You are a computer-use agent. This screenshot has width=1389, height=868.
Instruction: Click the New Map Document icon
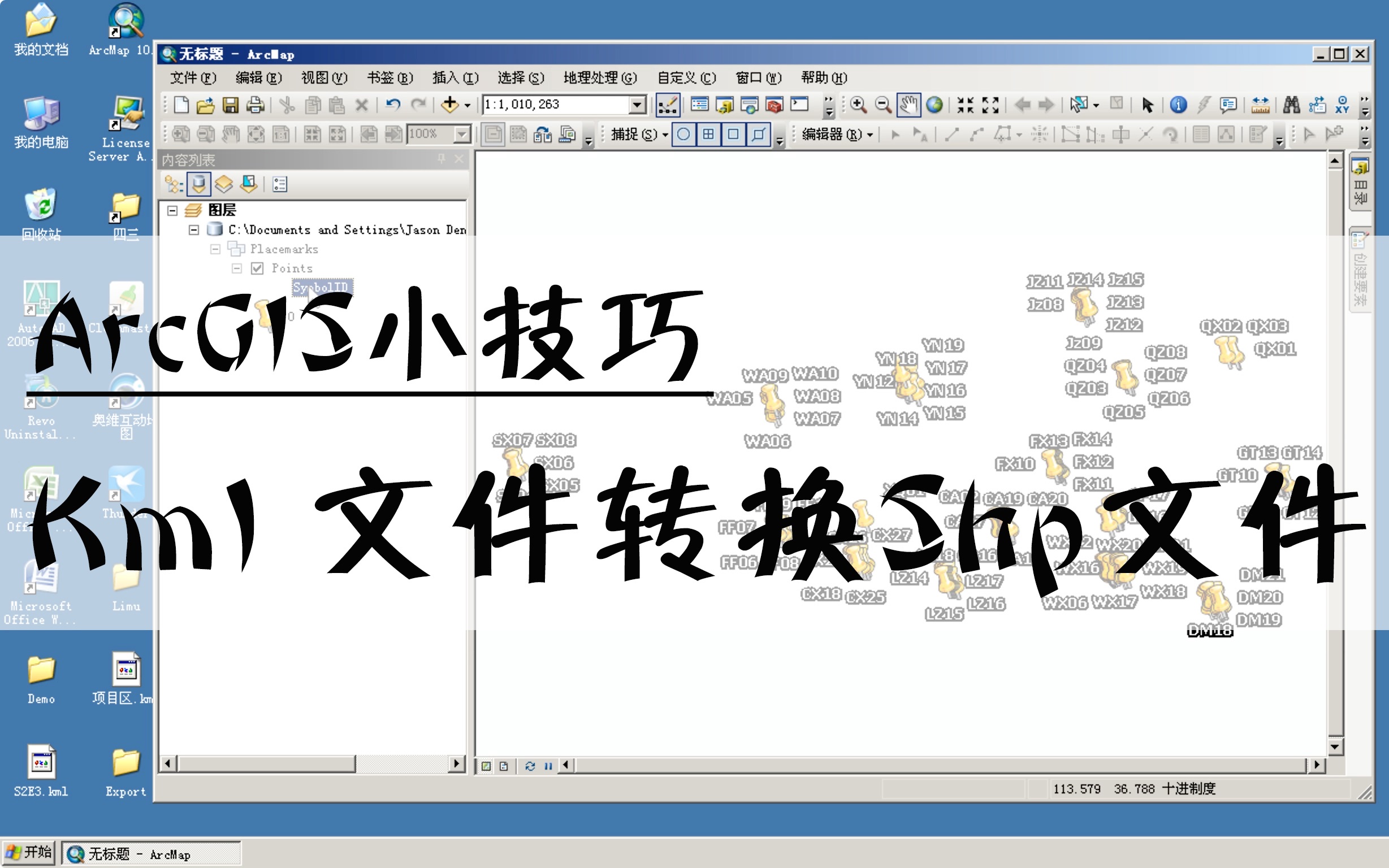click(x=181, y=105)
